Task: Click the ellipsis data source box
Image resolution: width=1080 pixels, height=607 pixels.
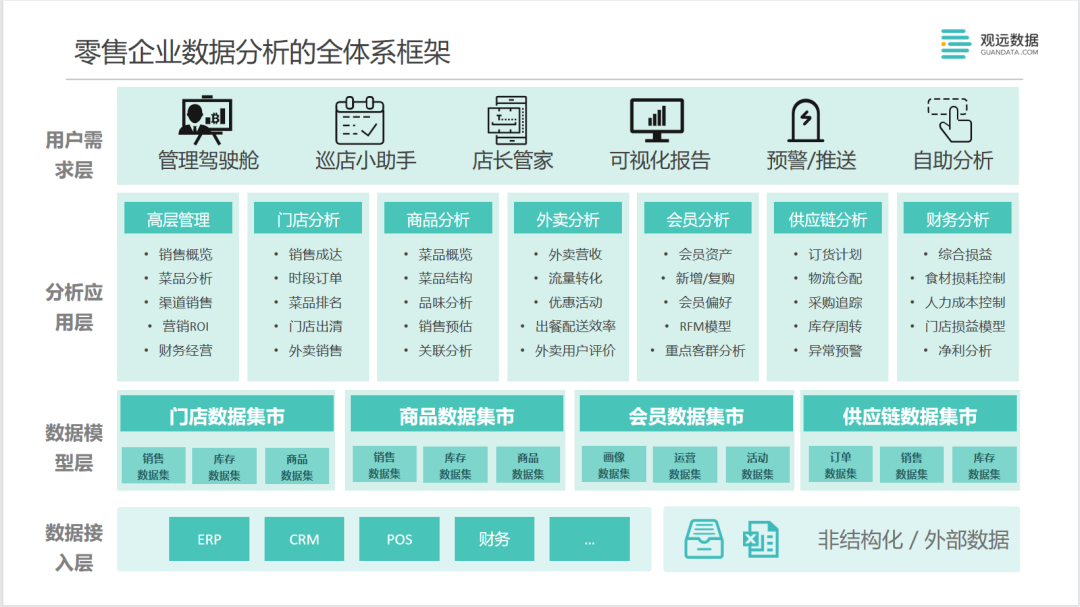Action: pos(590,539)
